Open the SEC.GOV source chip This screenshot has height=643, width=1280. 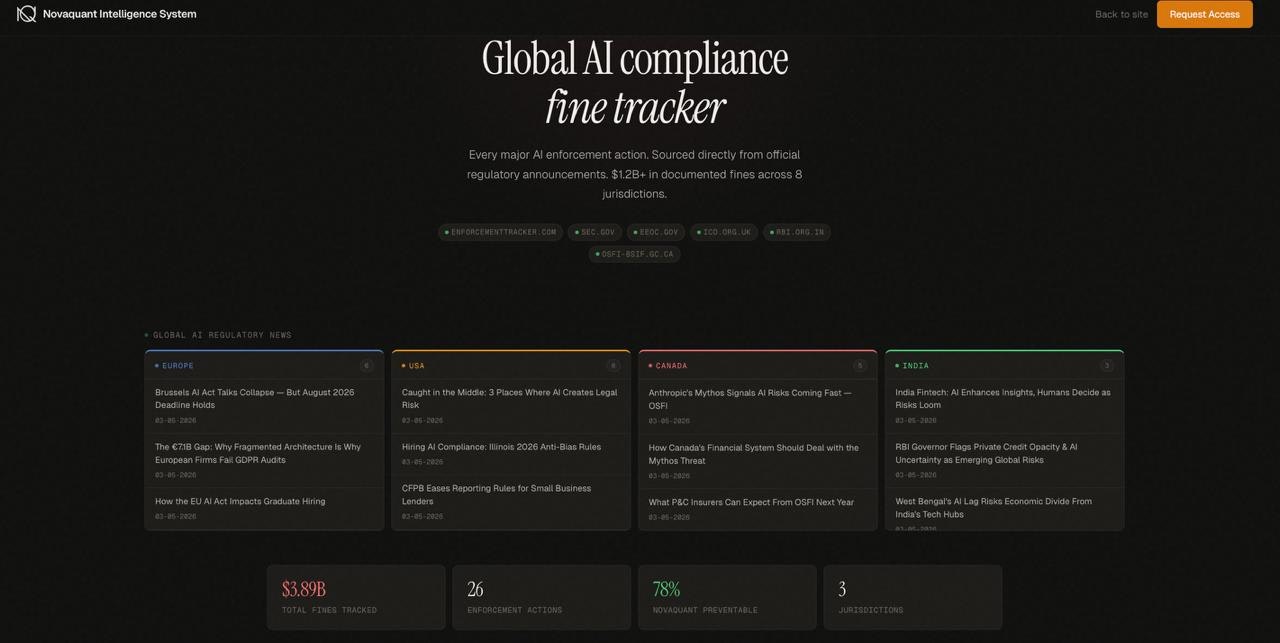(595, 232)
